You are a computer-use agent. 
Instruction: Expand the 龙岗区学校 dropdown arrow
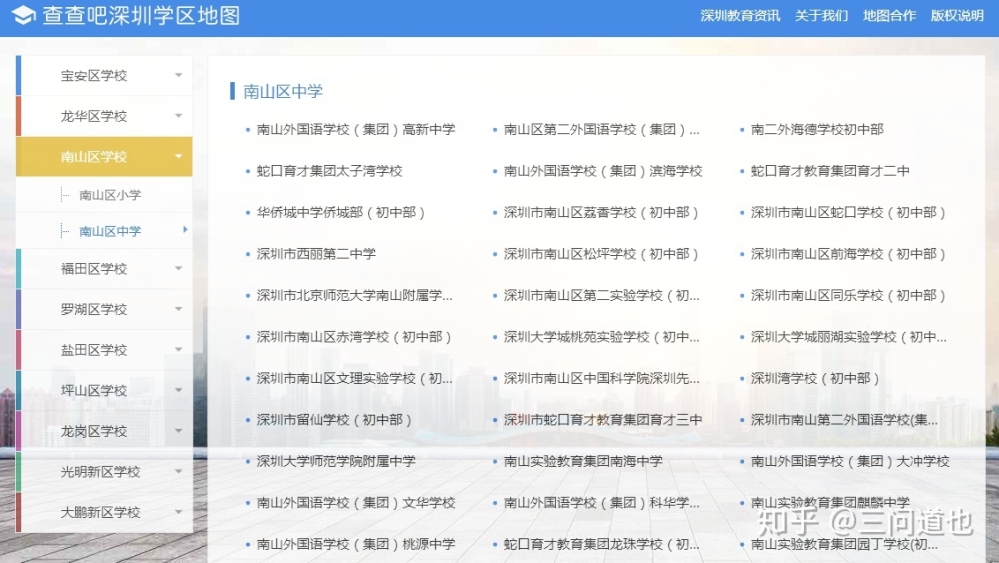tap(178, 431)
